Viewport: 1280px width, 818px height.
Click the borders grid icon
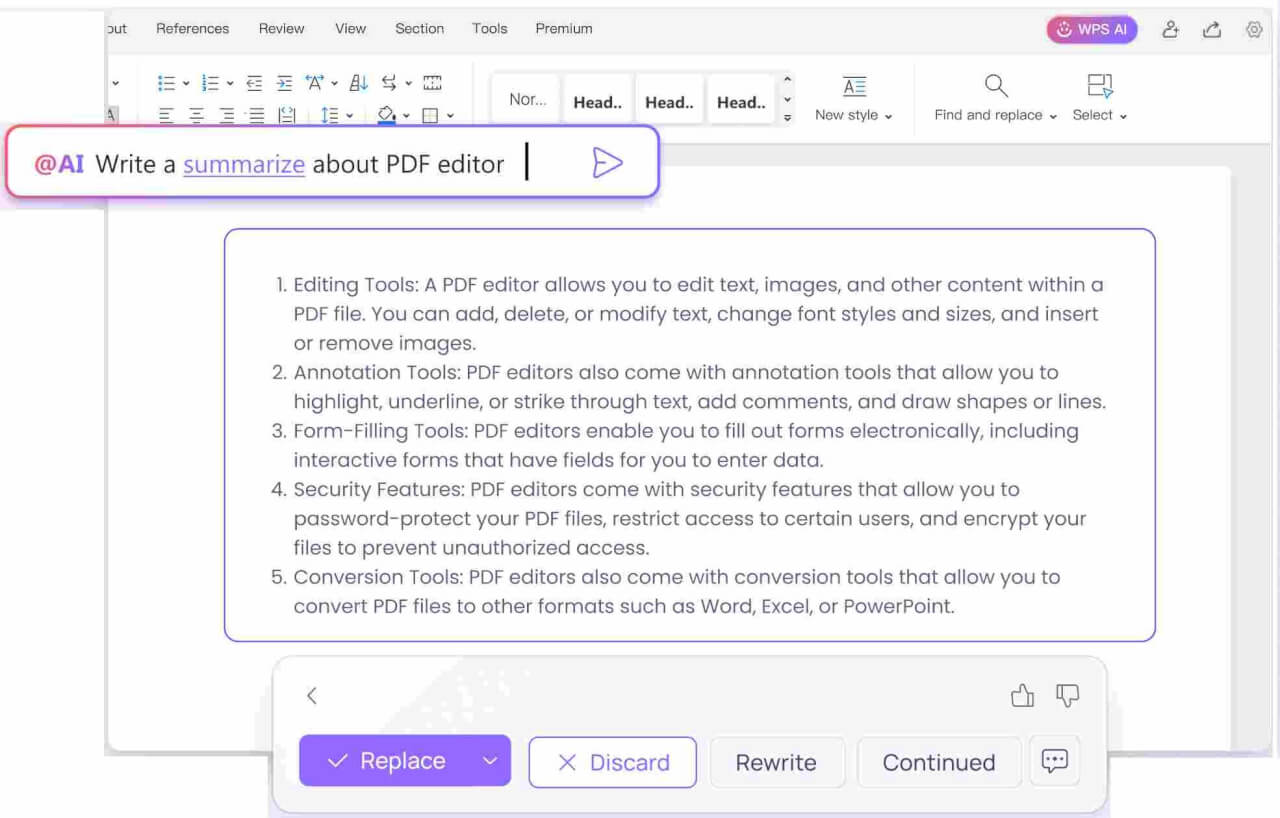pos(430,116)
